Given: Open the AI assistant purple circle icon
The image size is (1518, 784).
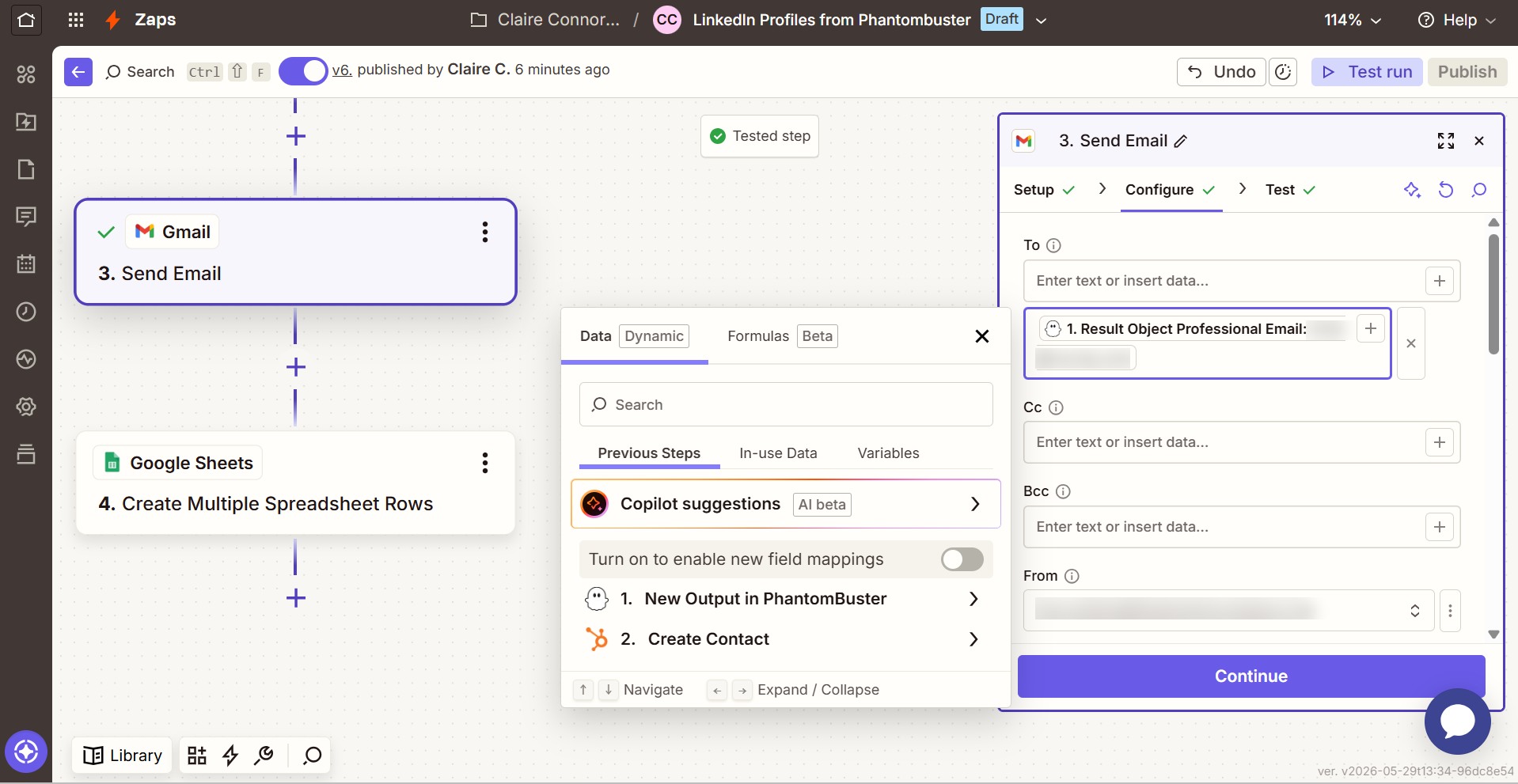Looking at the screenshot, I should [x=26, y=752].
